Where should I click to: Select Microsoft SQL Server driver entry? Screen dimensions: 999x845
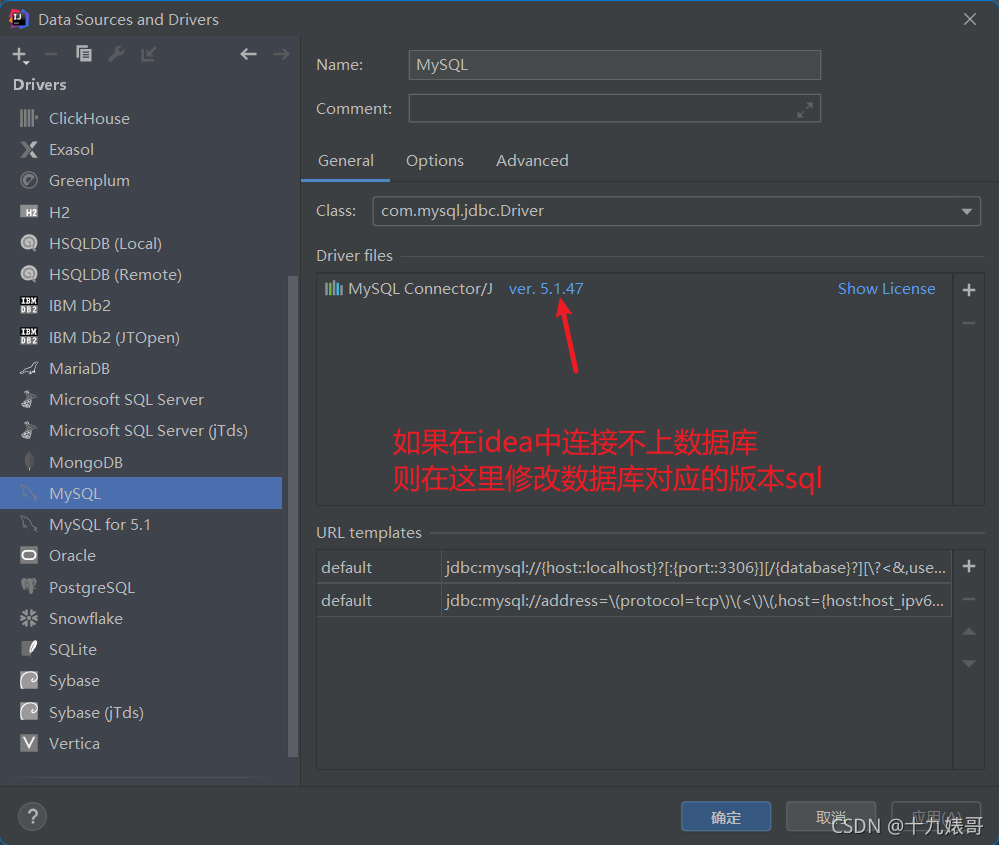click(141, 400)
